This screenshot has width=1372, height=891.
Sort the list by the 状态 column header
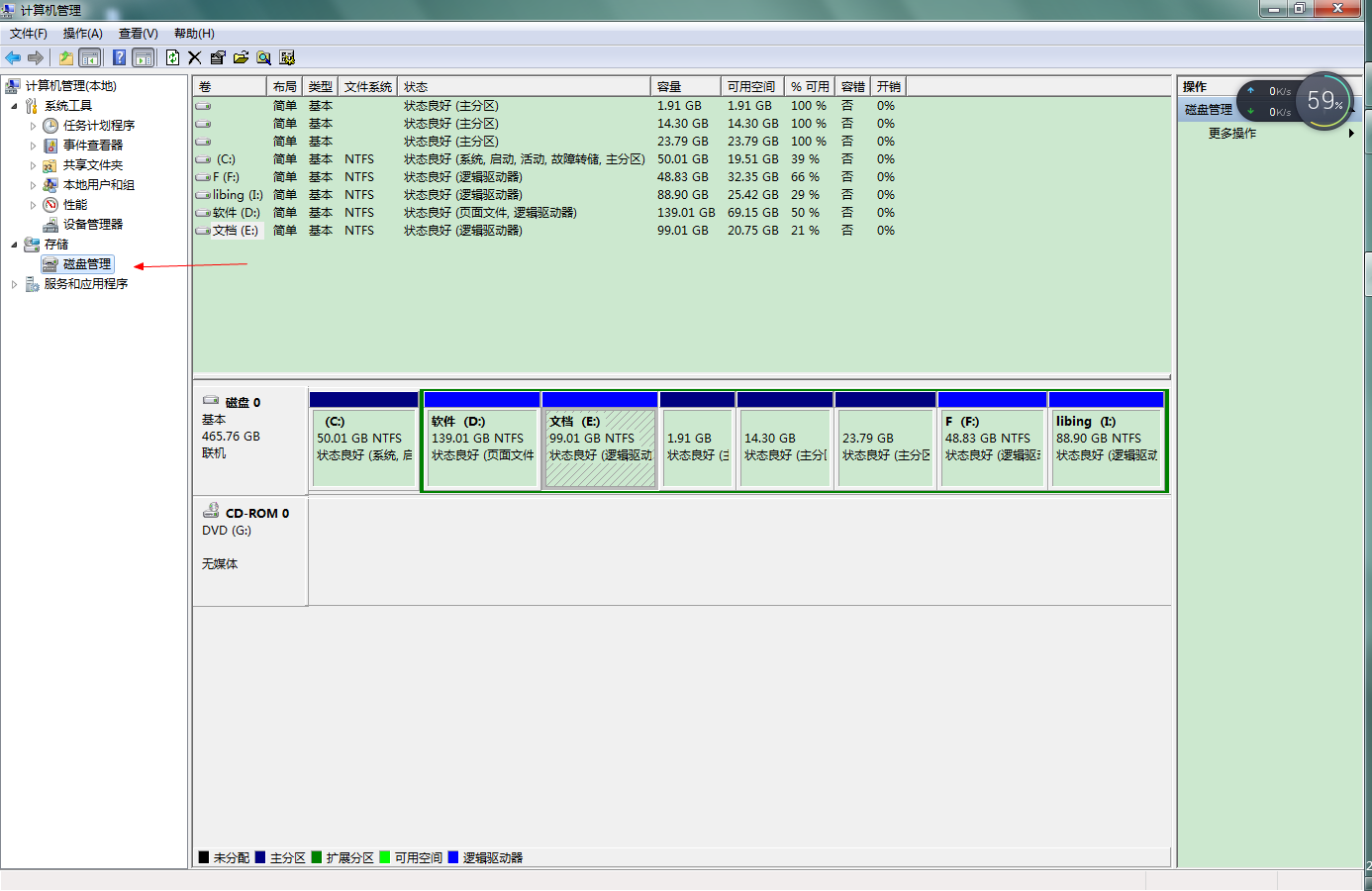point(524,87)
